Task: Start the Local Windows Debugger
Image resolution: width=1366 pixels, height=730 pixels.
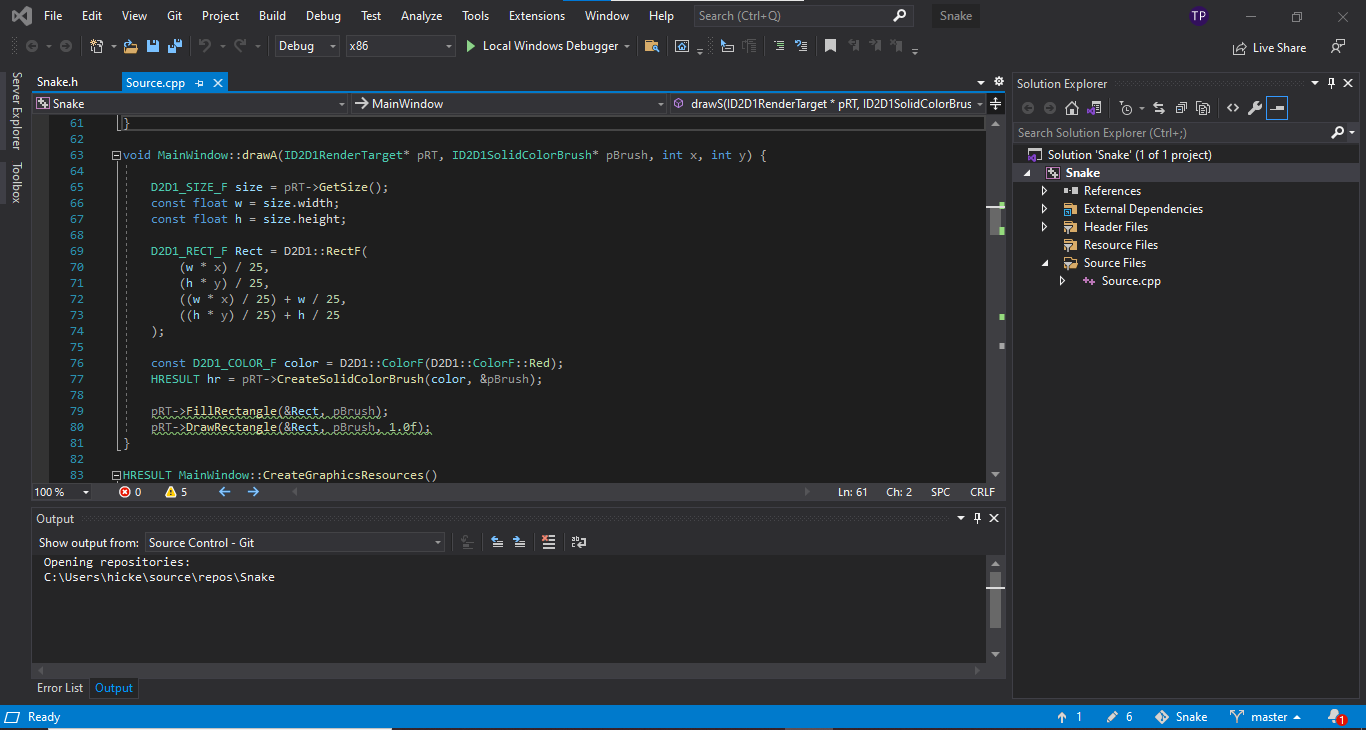Action: (x=539, y=46)
